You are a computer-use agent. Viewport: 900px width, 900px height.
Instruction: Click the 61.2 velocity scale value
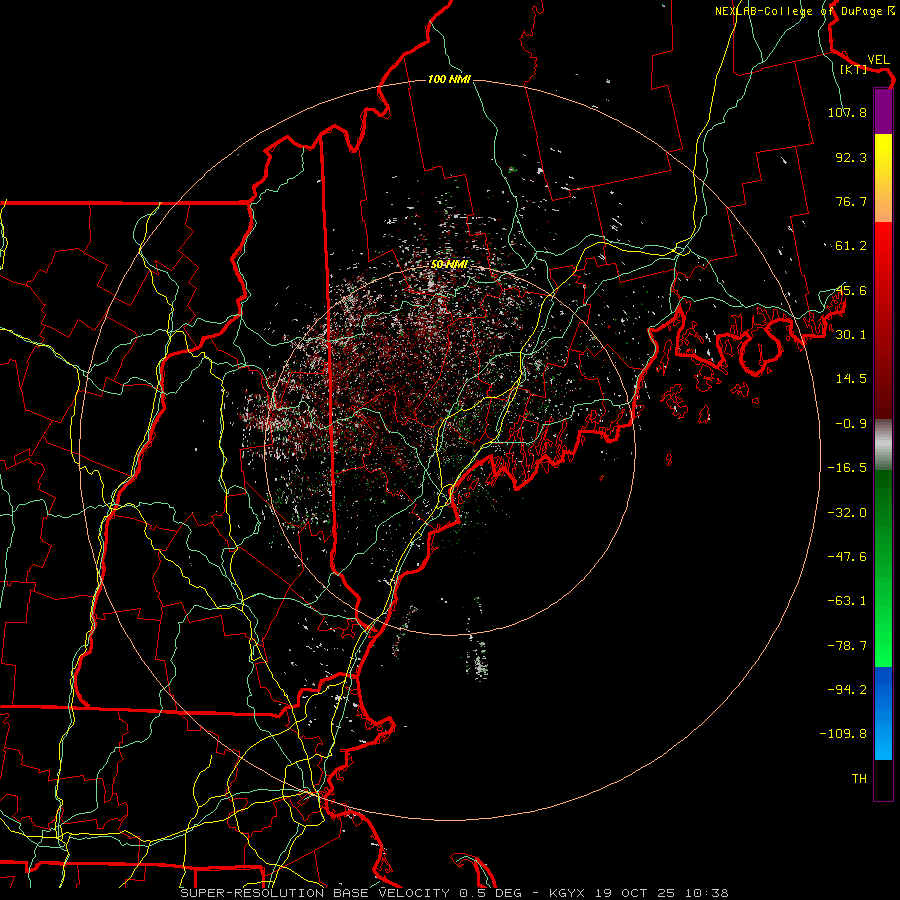click(851, 246)
